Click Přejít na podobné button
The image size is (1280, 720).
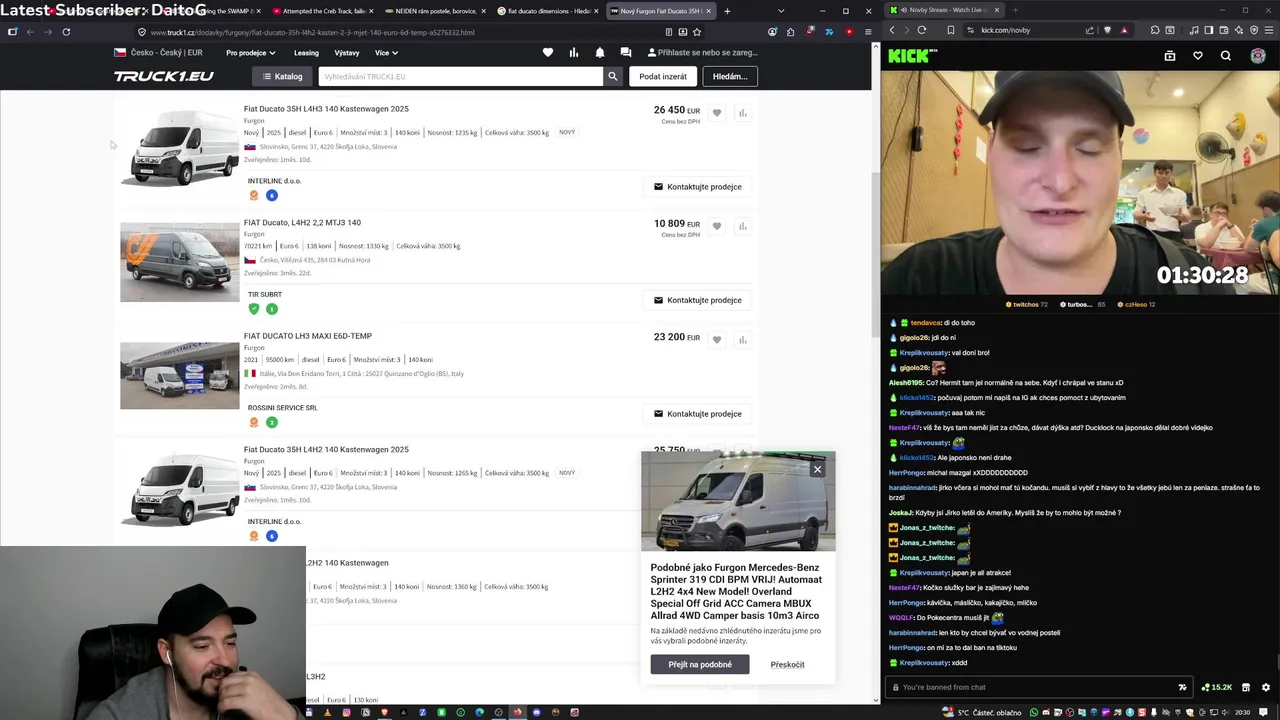pos(700,664)
